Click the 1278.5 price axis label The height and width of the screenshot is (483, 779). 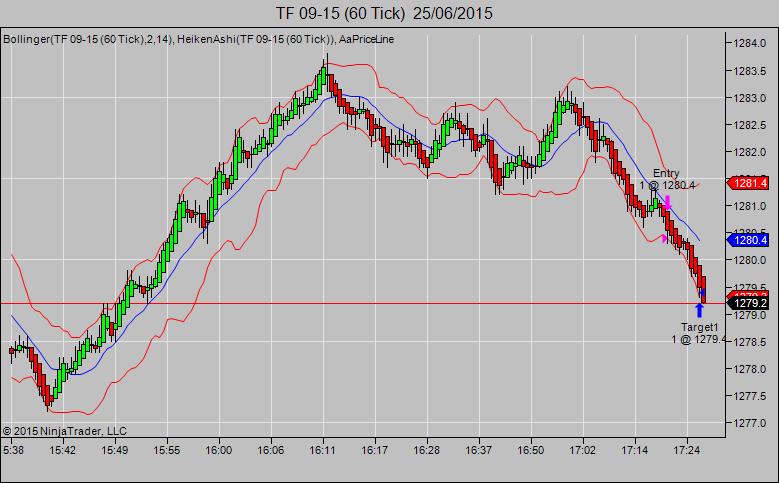pyautogui.click(x=750, y=342)
